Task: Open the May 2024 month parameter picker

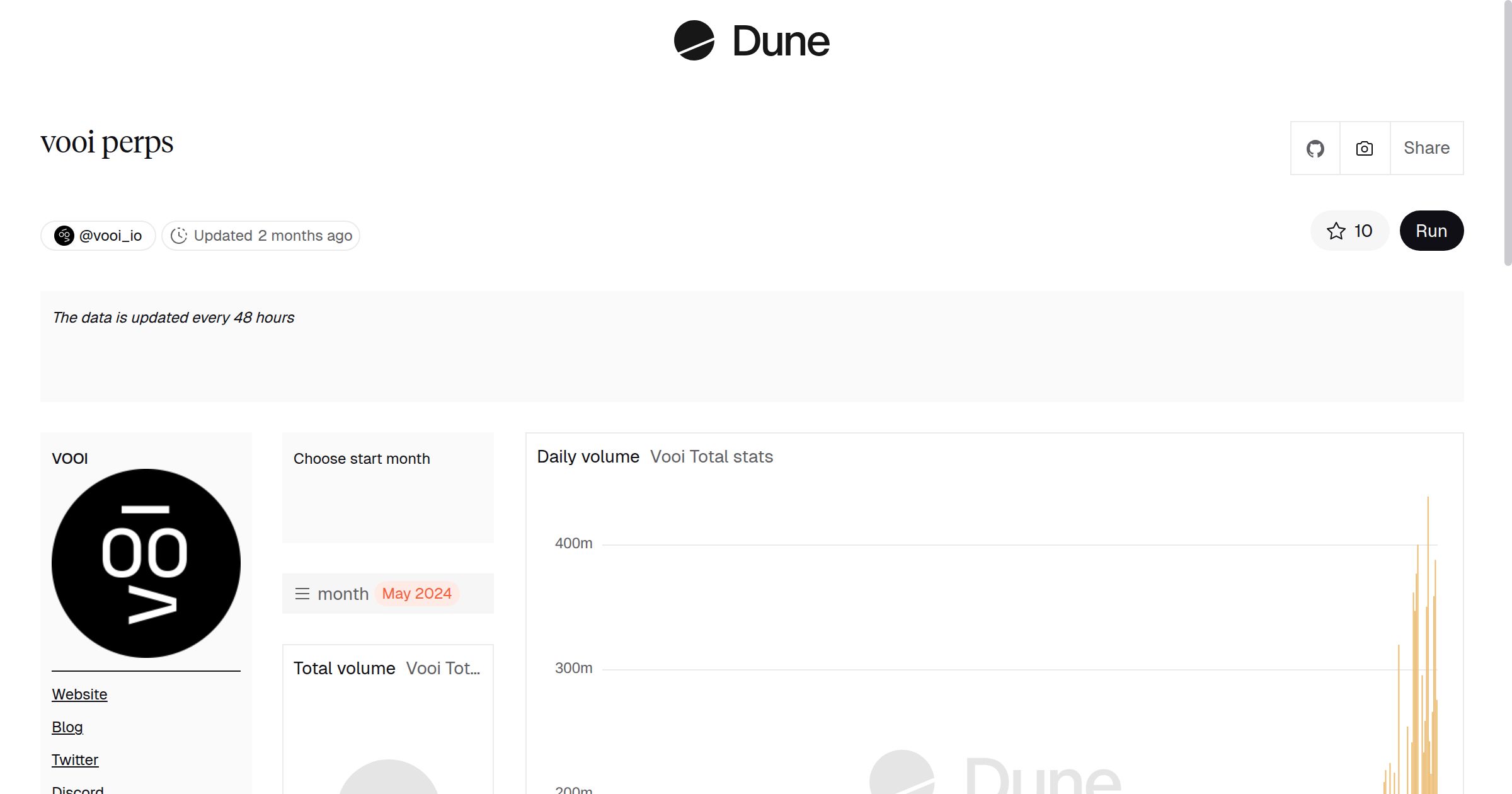Action: click(416, 593)
